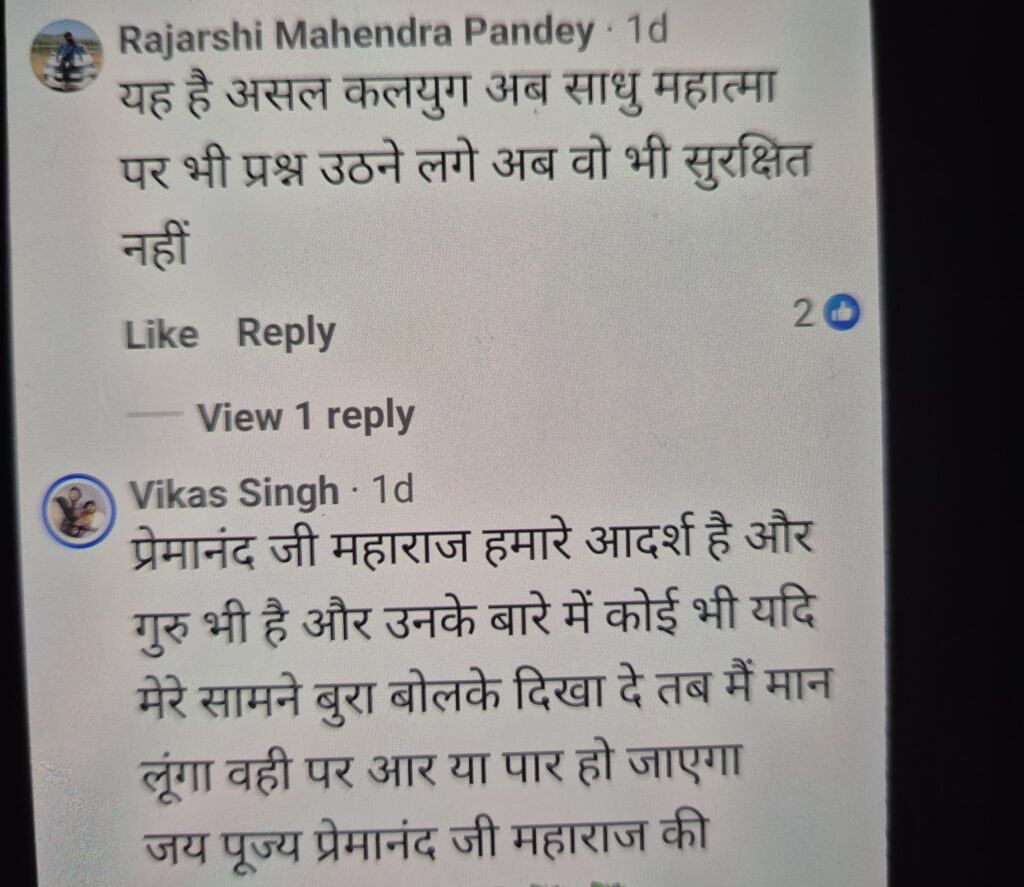
Task: Expand the View 1 reply thread
Action: pos(306,416)
